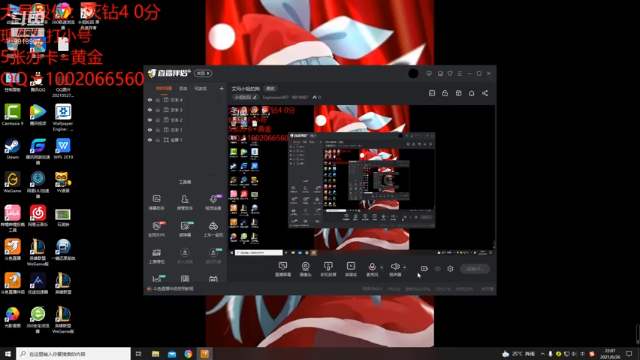This screenshot has height=360, width=640.
Task: Add a camera source
Action: (x=305, y=269)
